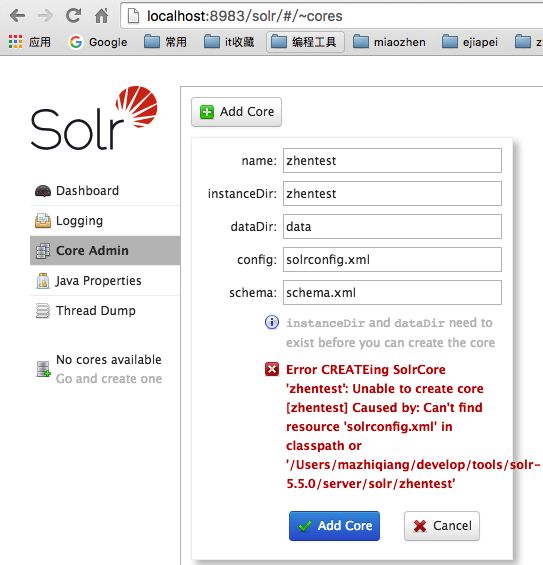543x565 pixels.
Task: Click the Logging inbox icon
Action: pyautogui.click(x=43, y=221)
